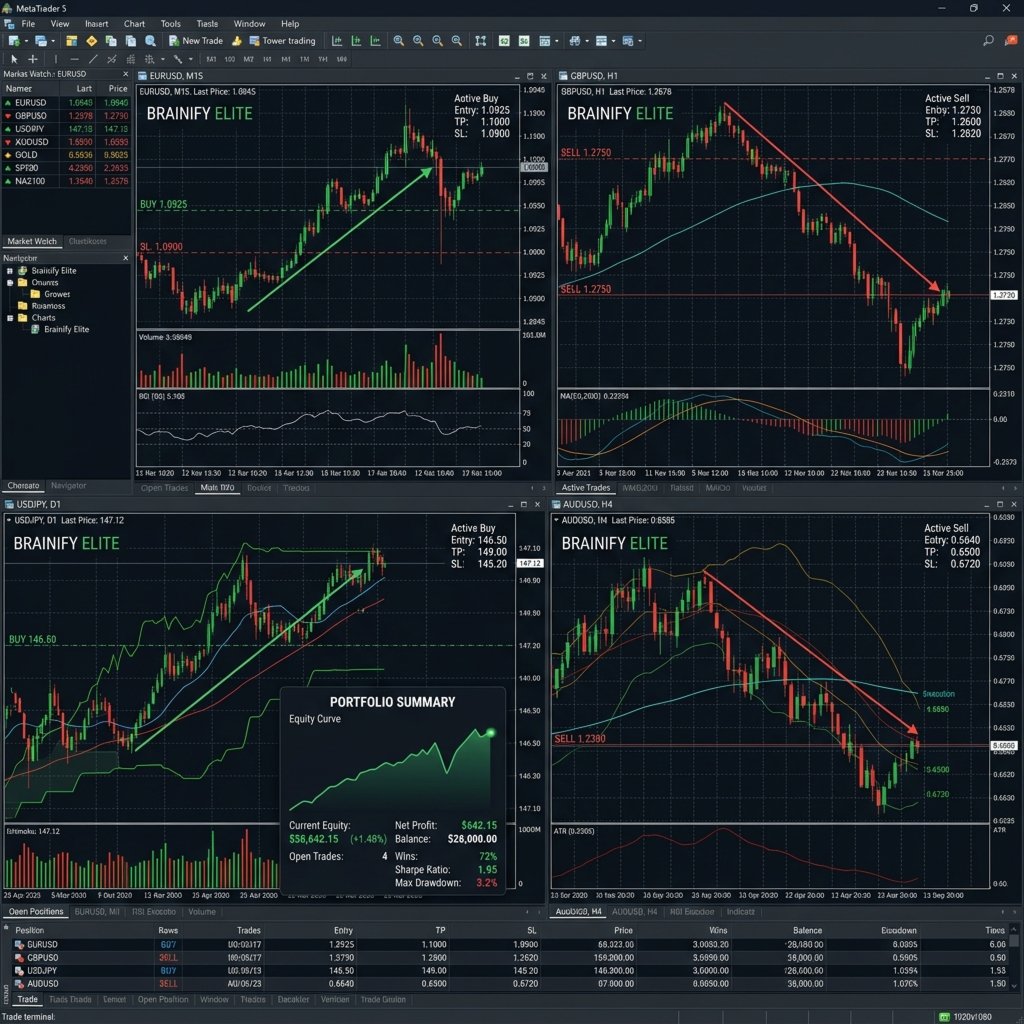Viewport: 1024px width, 1024px height.
Task: Click the GOLD yellow diamond icon in Market Watch
Action: pyautogui.click(x=8, y=155)
